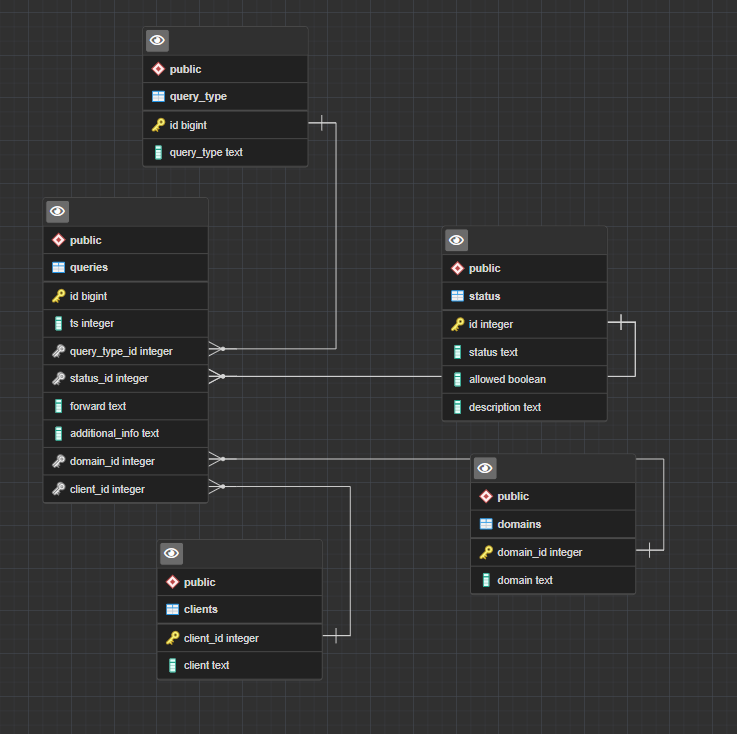
Task: Select 'query_type_id integer' column
Action: (125, 351)
